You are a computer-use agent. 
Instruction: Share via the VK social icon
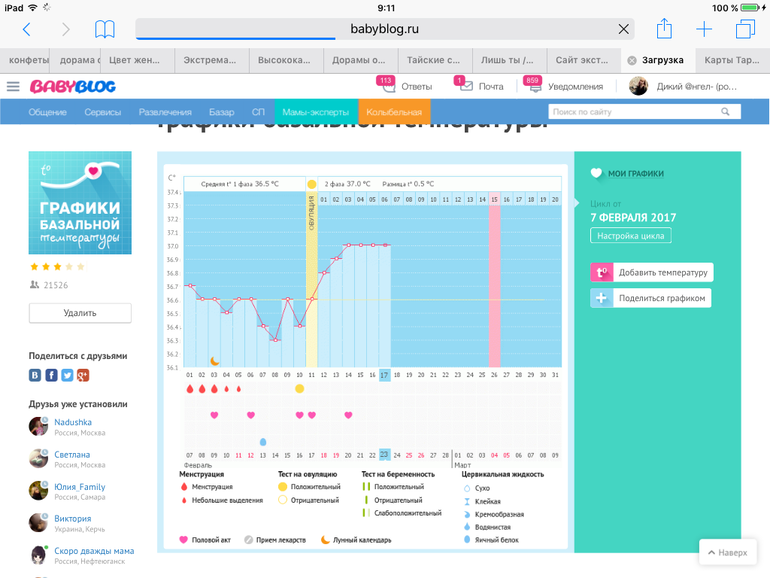(x=36, y=375)
